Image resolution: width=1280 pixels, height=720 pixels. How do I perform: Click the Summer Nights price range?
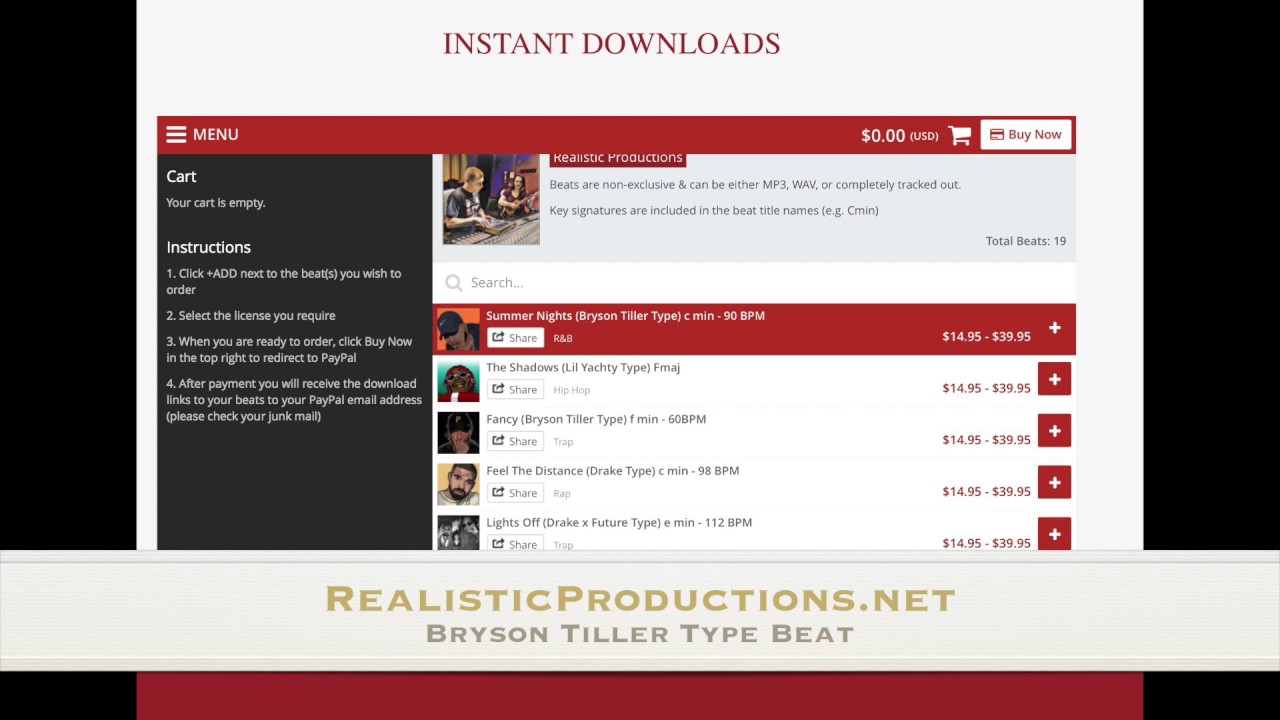[x=986, y=337]
